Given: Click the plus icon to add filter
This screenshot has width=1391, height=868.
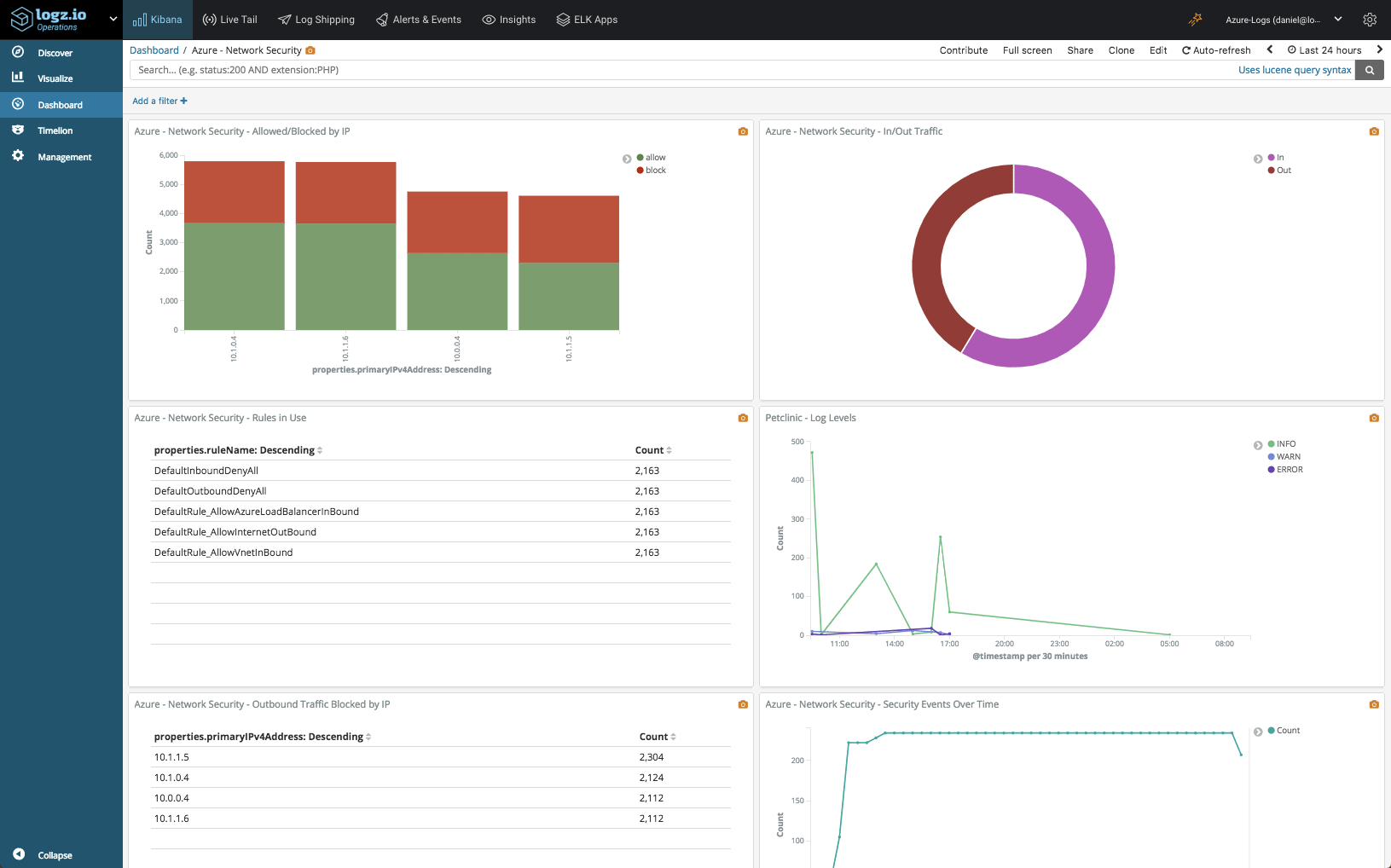Looking at the screenshot, I should pos(183,101).
